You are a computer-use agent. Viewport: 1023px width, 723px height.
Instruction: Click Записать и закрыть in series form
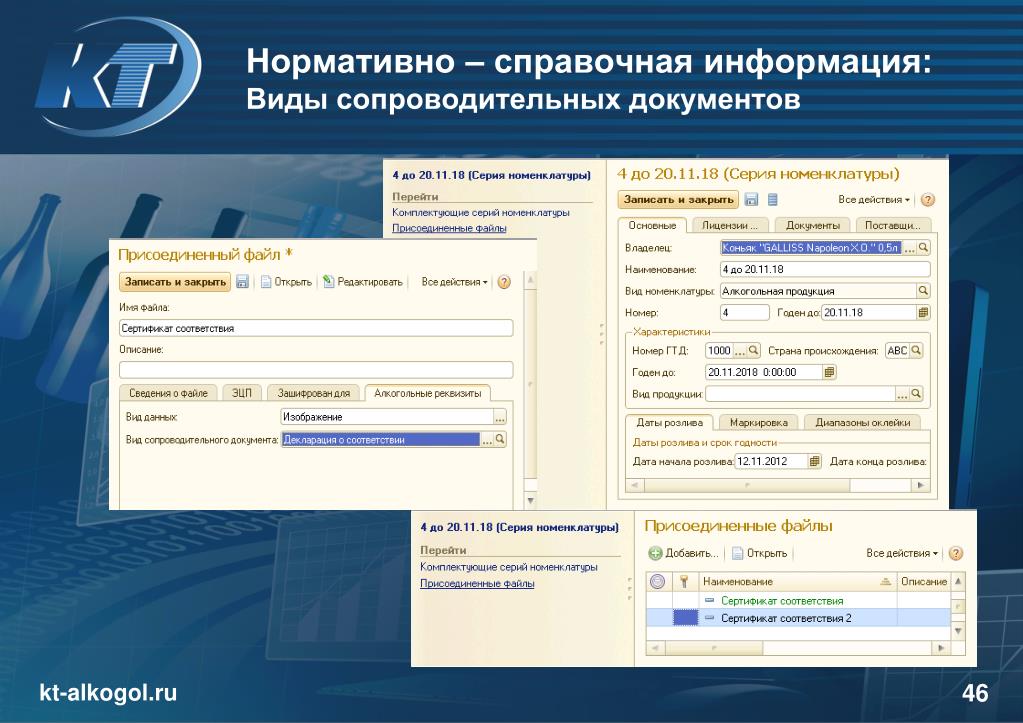678,200
